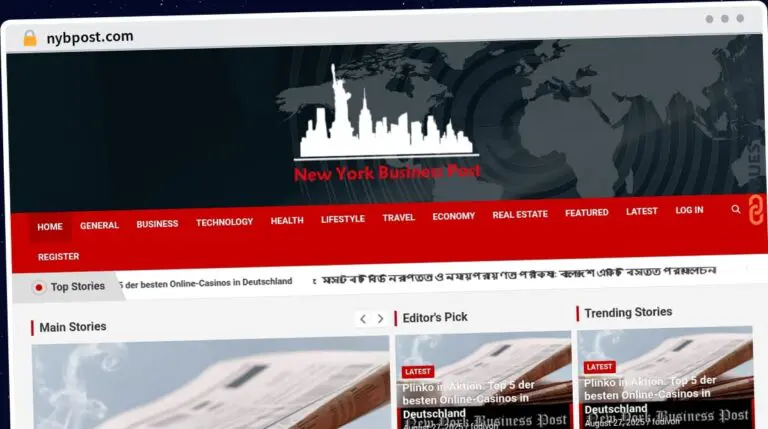This screenshot has width=768, height=429.
Task: Go to next Main Stories slide arrow
Action: [x=380, y=319]
